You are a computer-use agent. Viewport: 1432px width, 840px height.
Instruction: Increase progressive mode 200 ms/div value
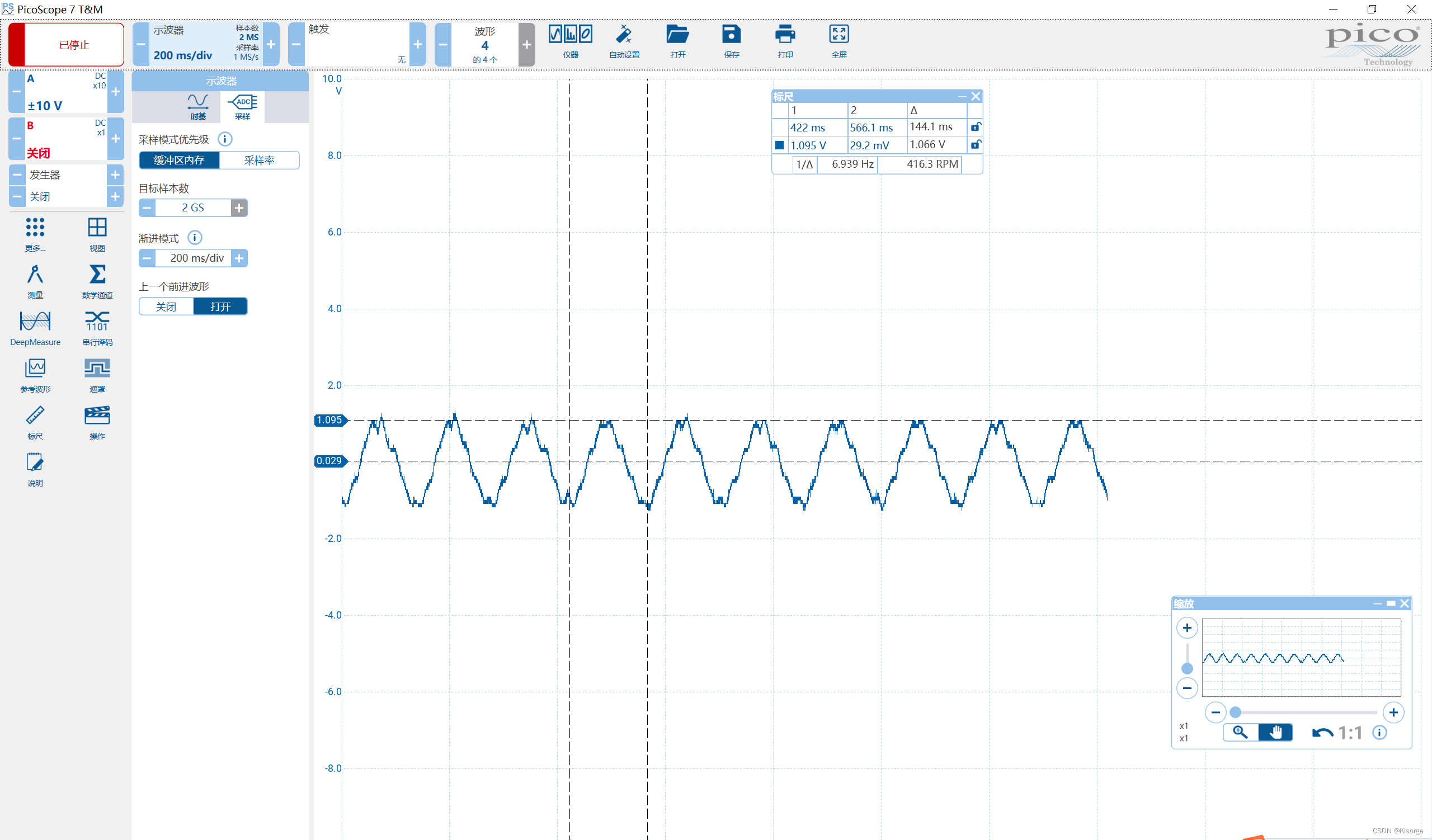click(x=239, y=258)
